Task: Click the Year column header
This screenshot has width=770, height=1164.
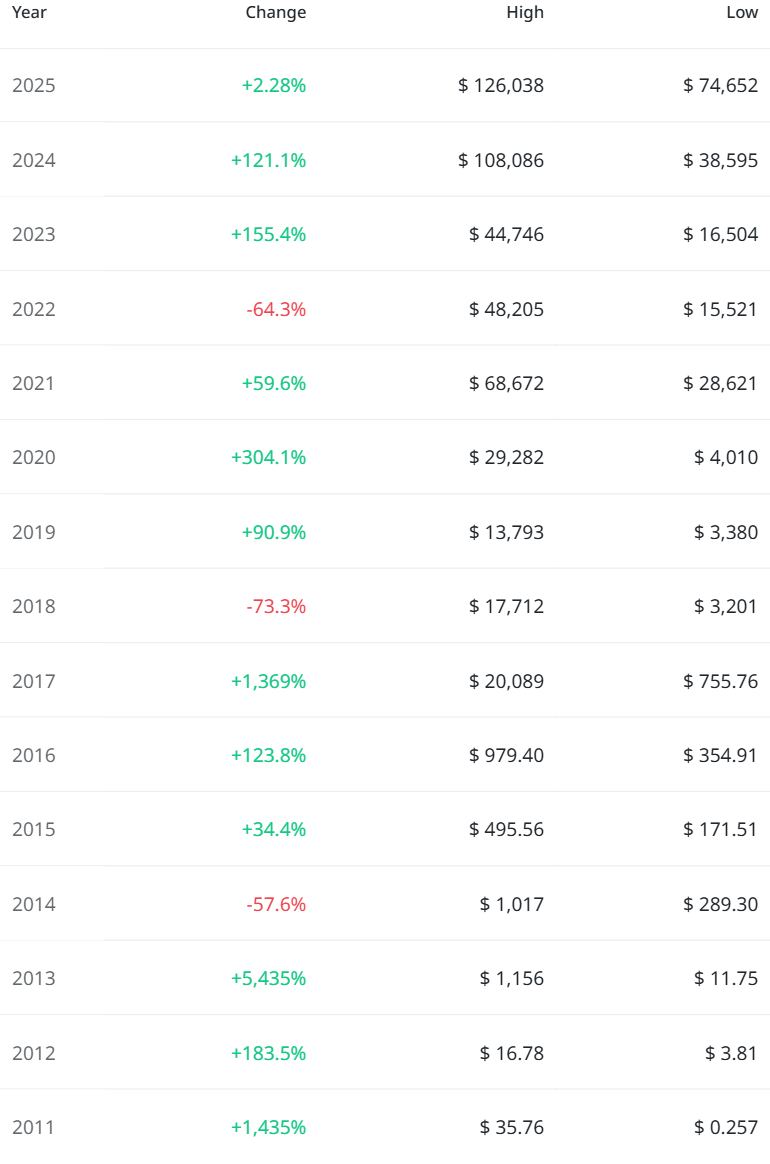Action: point(29,13)
